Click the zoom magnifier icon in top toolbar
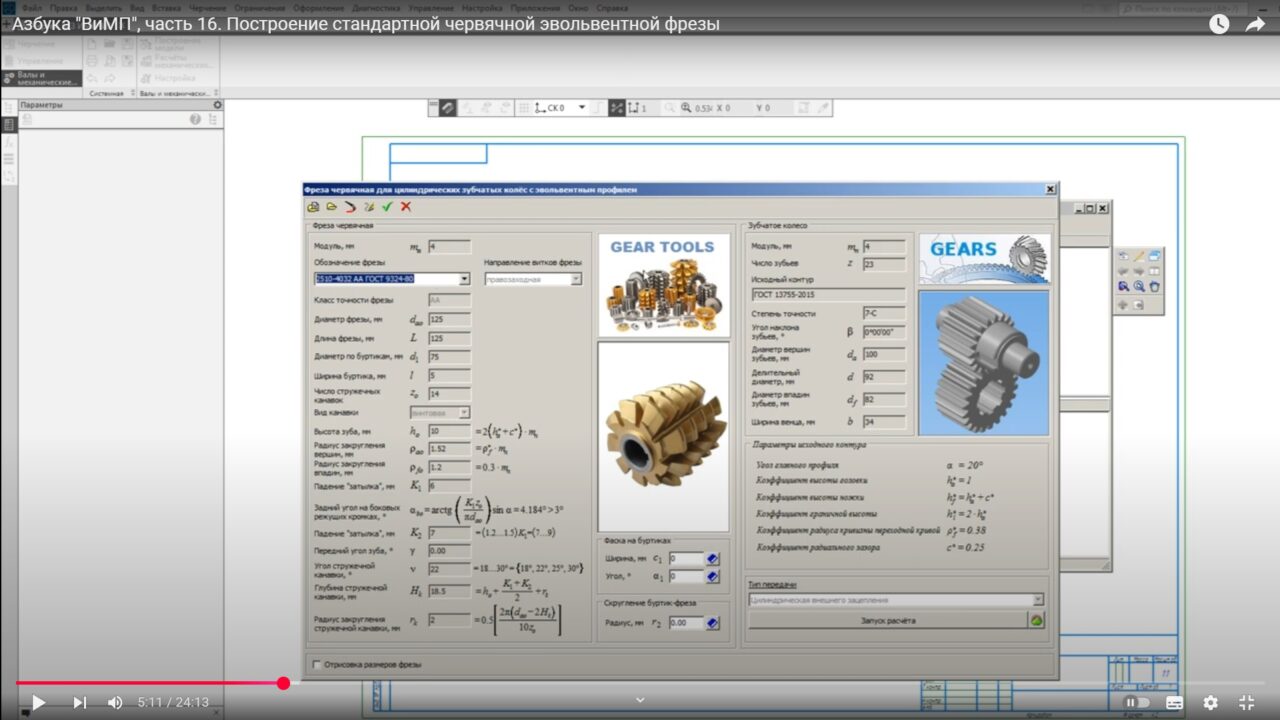Image resolution: width=1280 pixels, height=720 pixels. [686, 108]
